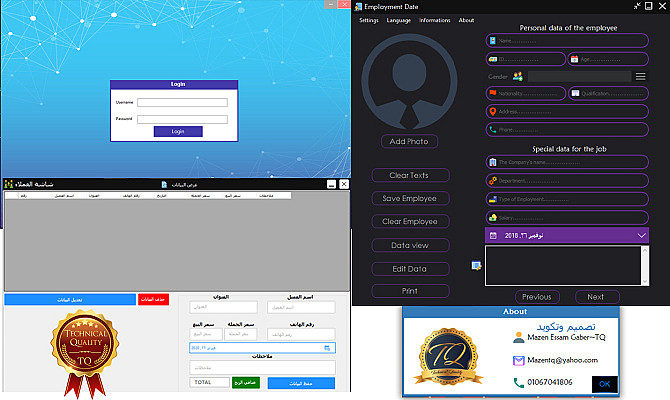This screenshot has height=400, width=670.
Task: Click the Clear Texts button
Action: (x=410, y=175)
